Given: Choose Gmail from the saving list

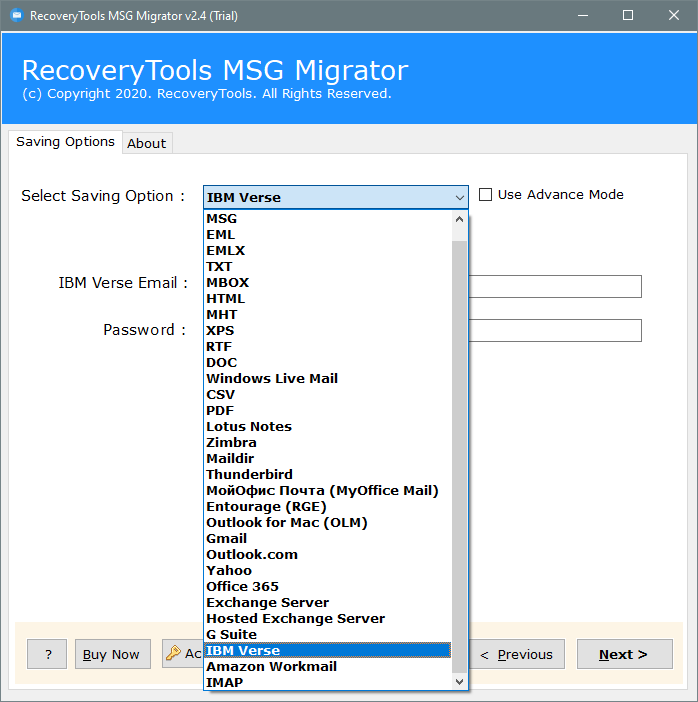Looking at the screenshot, I should [328, 539].
